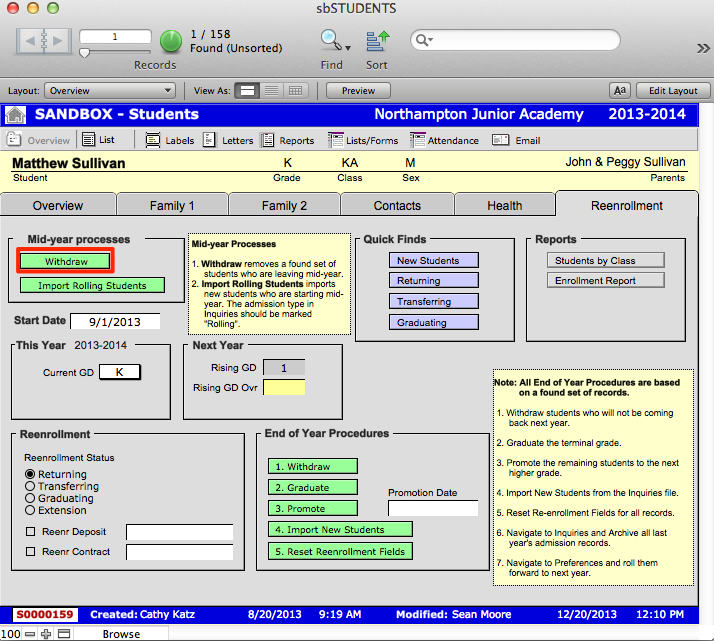Image resolution: width=714 pixels, height=641 pixels.
Task: Expand the toolbar overflow chevron
Action: coord(703,47)
